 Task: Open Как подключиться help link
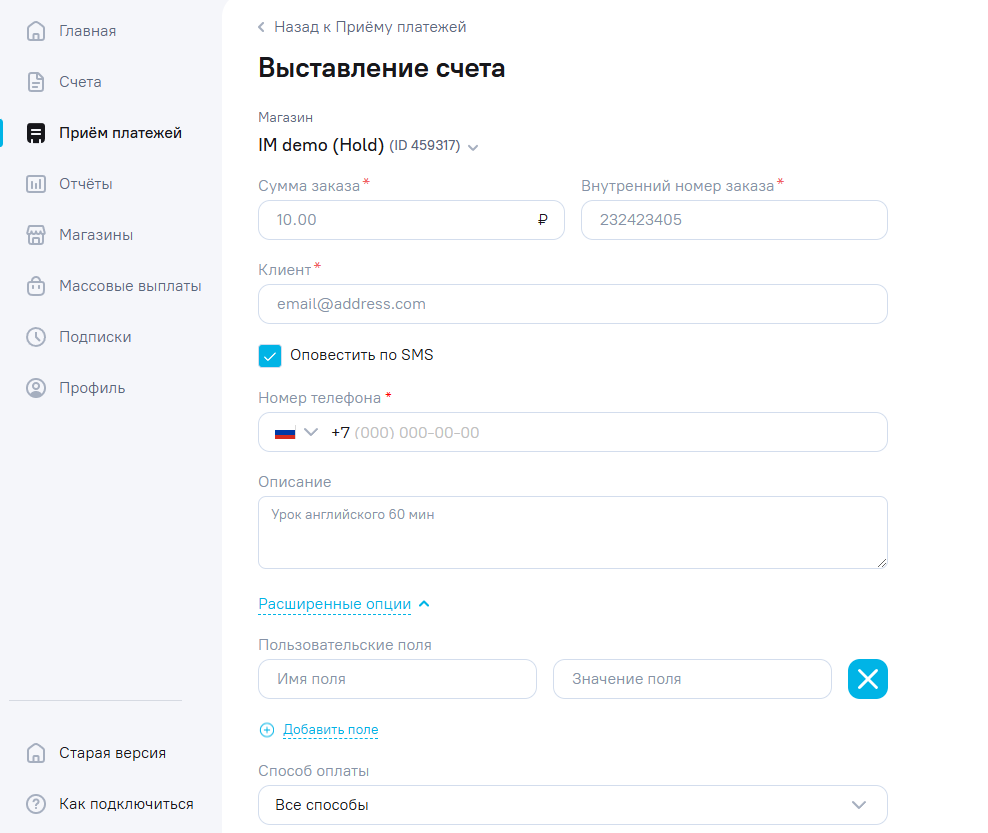pyautogui.click(x=126, y=804)
